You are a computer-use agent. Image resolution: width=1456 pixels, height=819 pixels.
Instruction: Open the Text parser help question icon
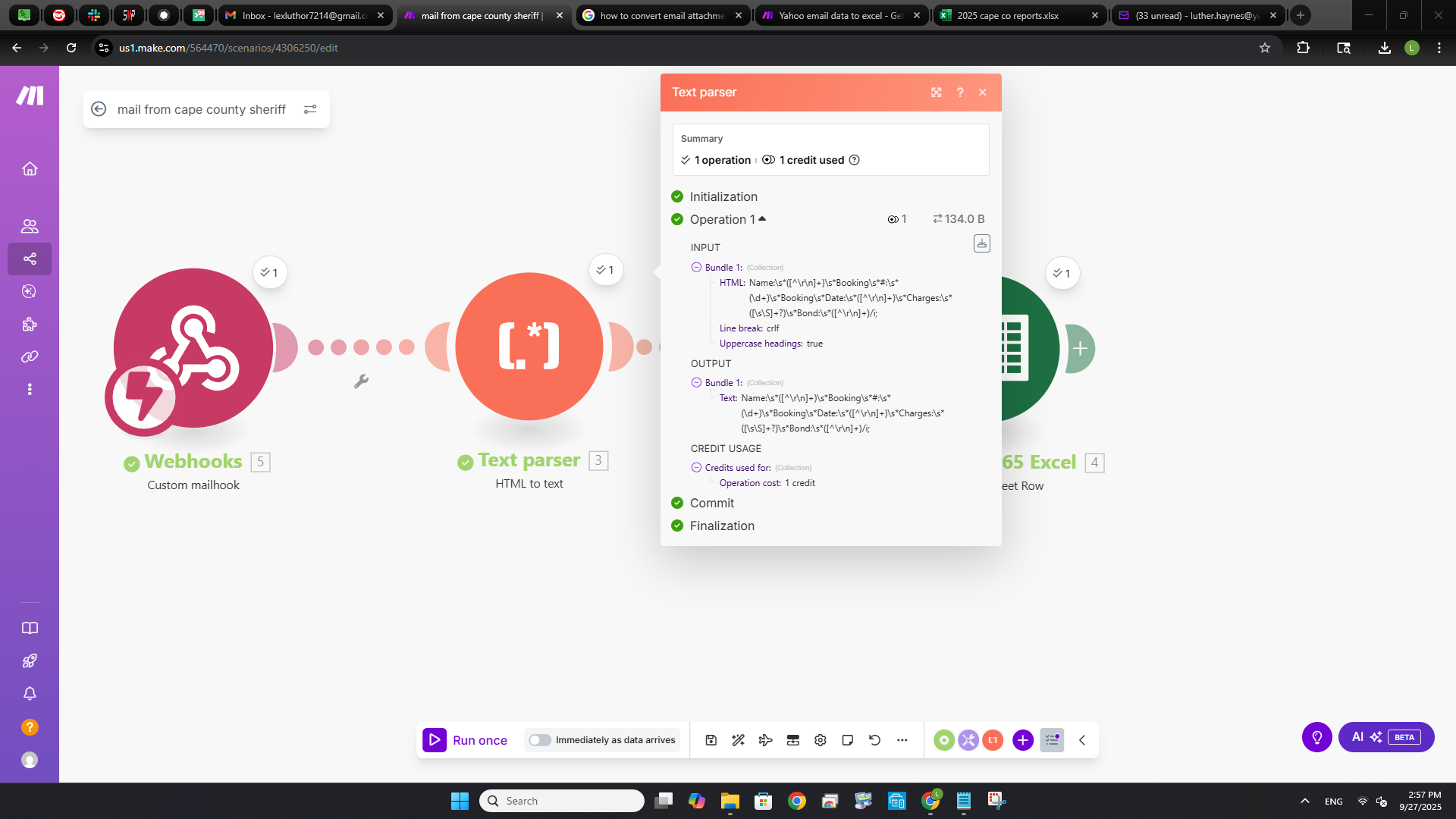(960, 93)
